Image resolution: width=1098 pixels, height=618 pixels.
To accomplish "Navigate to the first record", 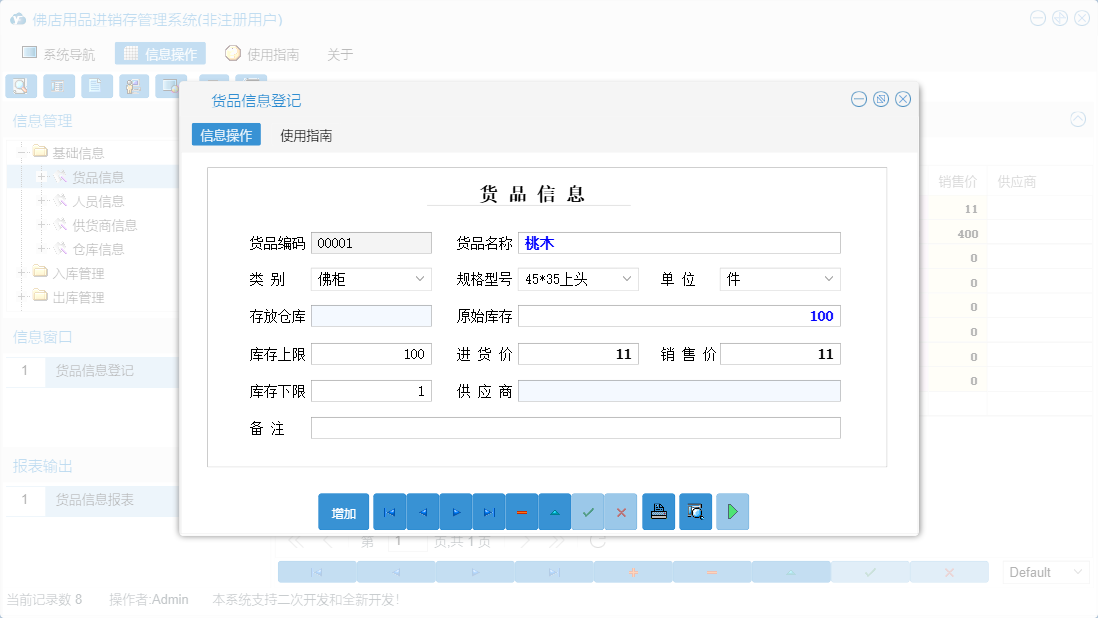I will pyautogui.click(x=389, y=511).
